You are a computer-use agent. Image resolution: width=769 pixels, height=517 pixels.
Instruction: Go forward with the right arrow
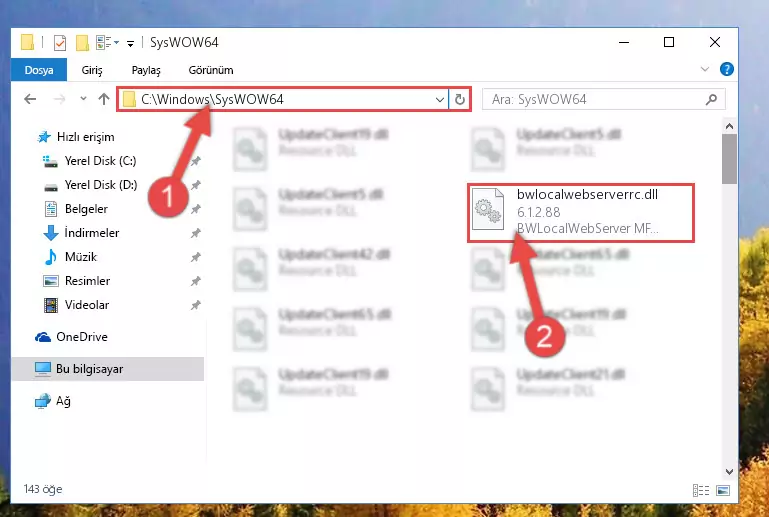click(59, 100)
